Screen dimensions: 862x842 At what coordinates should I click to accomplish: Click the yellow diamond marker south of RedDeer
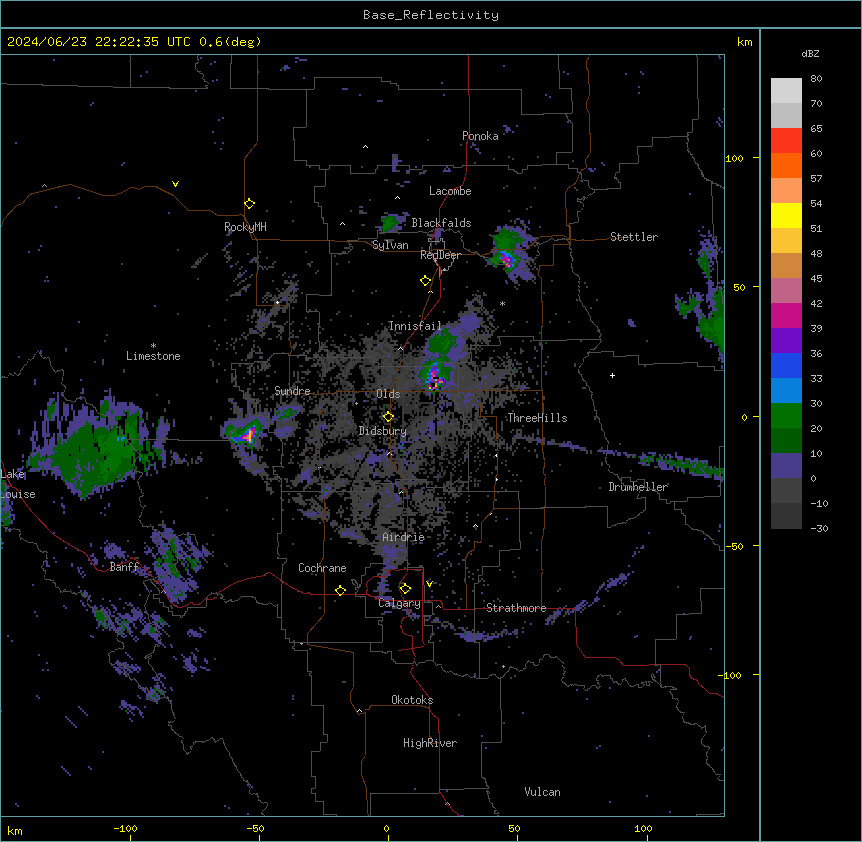point(426,281)
